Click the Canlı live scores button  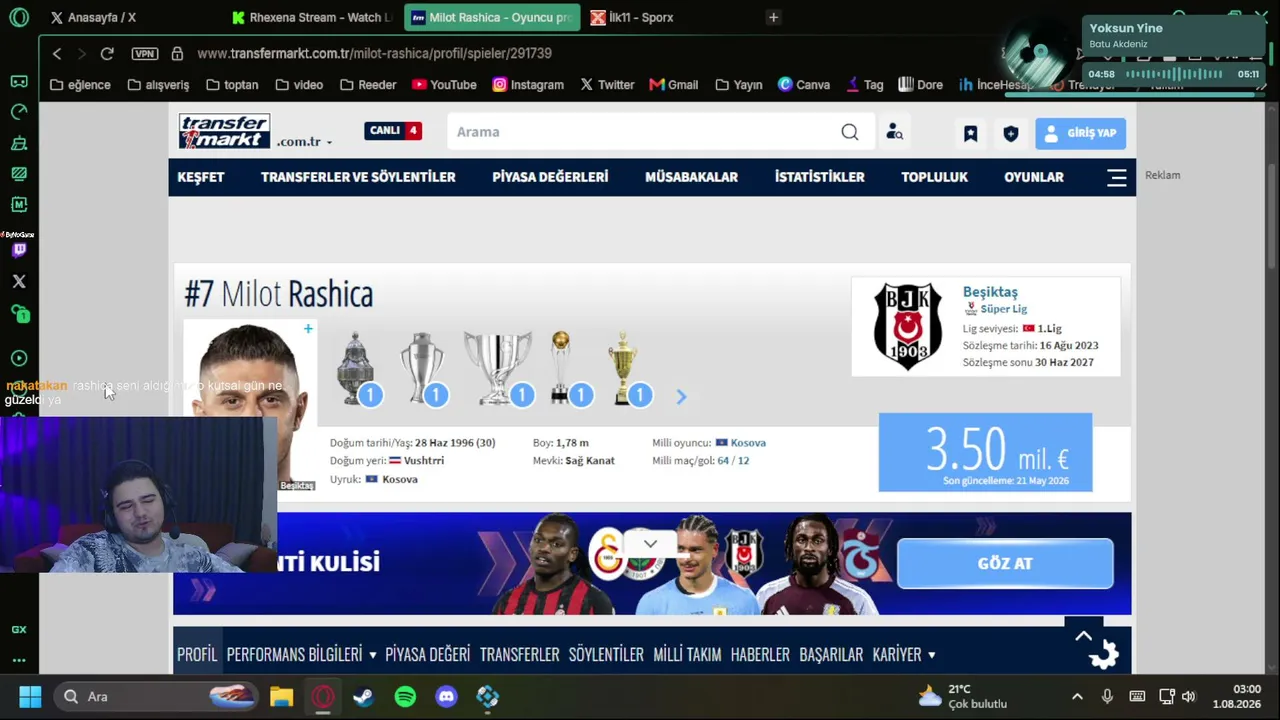click(x=393, y=131)
